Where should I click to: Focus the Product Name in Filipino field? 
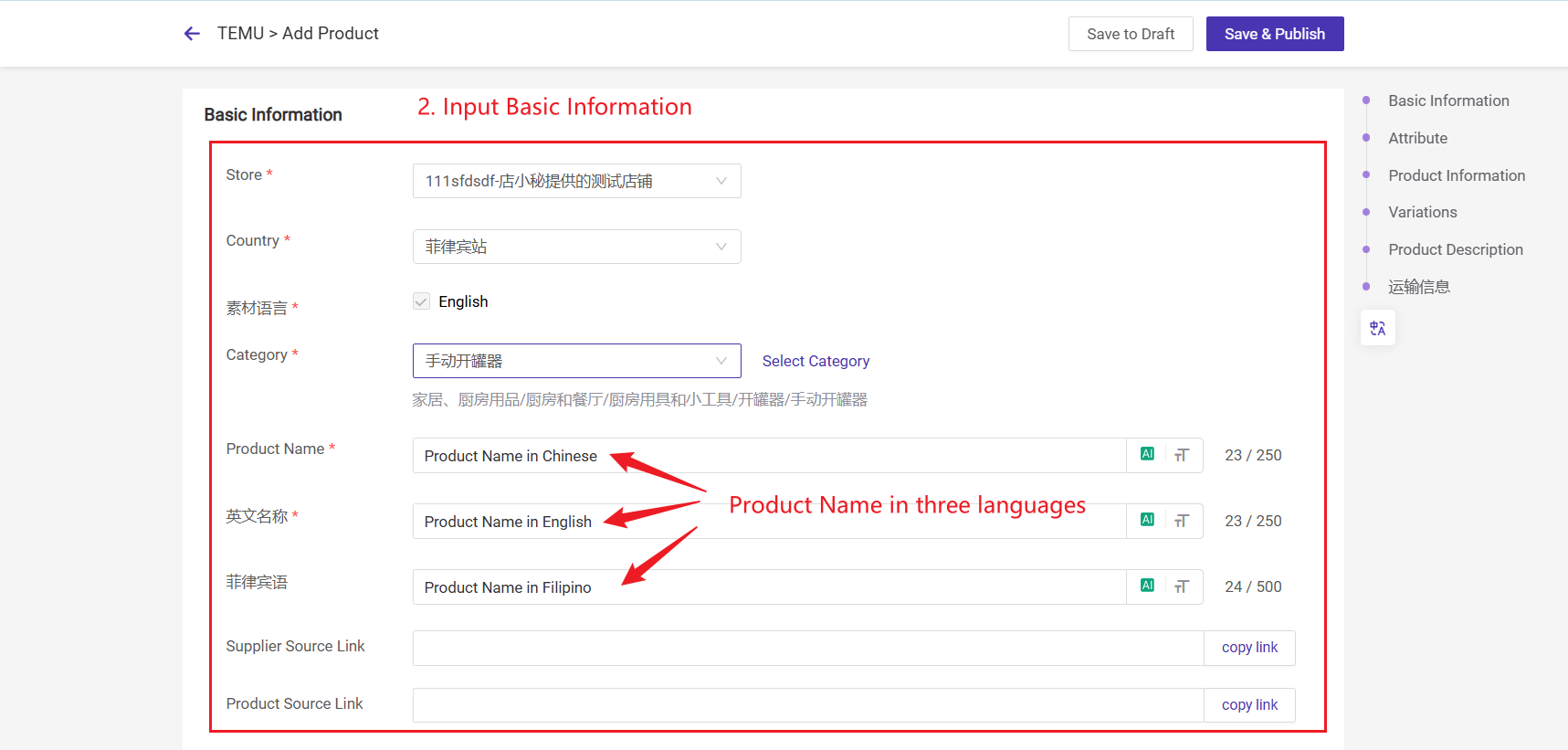pyautogui.click(x=769, y=586)
